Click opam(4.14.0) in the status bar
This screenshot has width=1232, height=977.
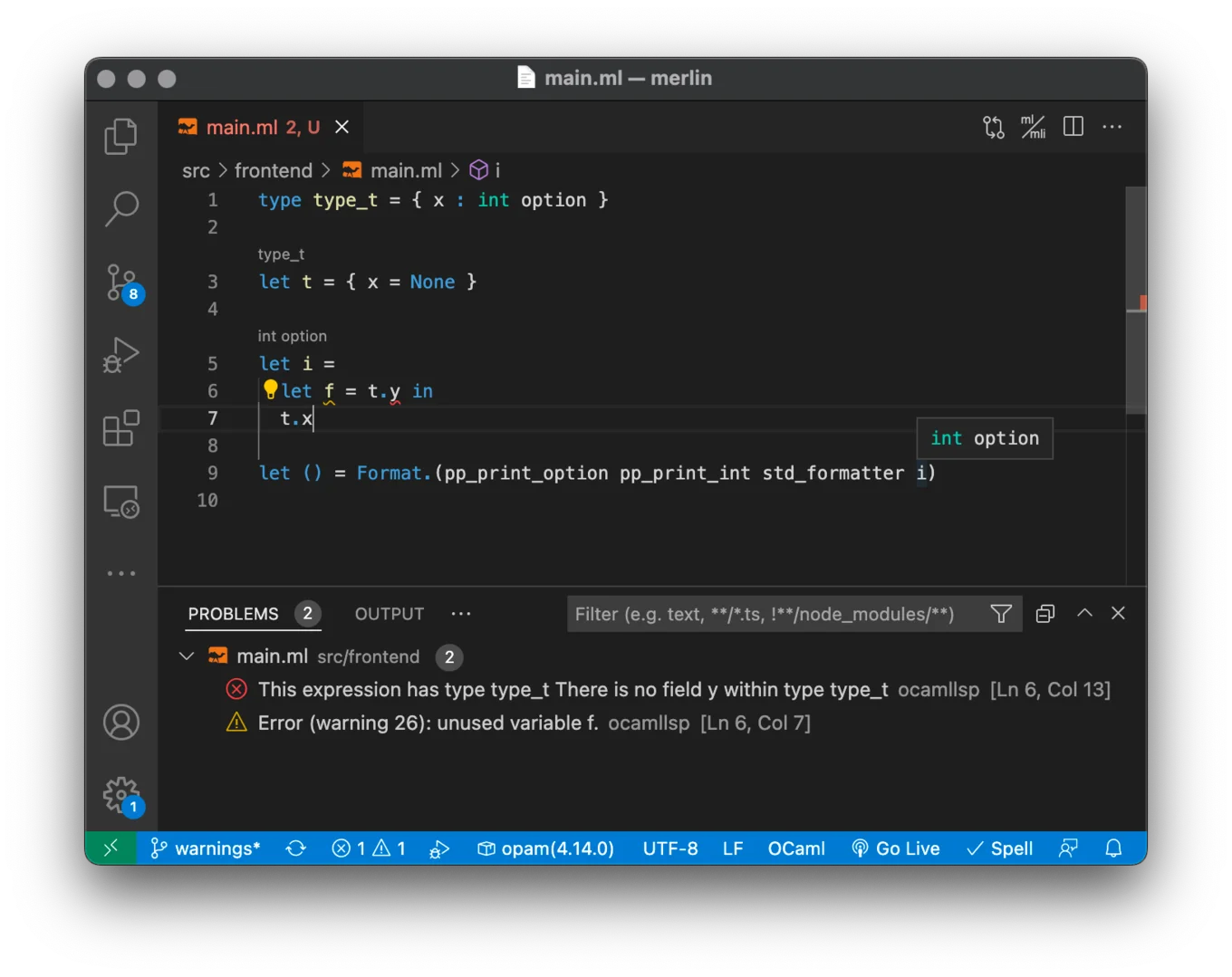(x=546, y=848)
